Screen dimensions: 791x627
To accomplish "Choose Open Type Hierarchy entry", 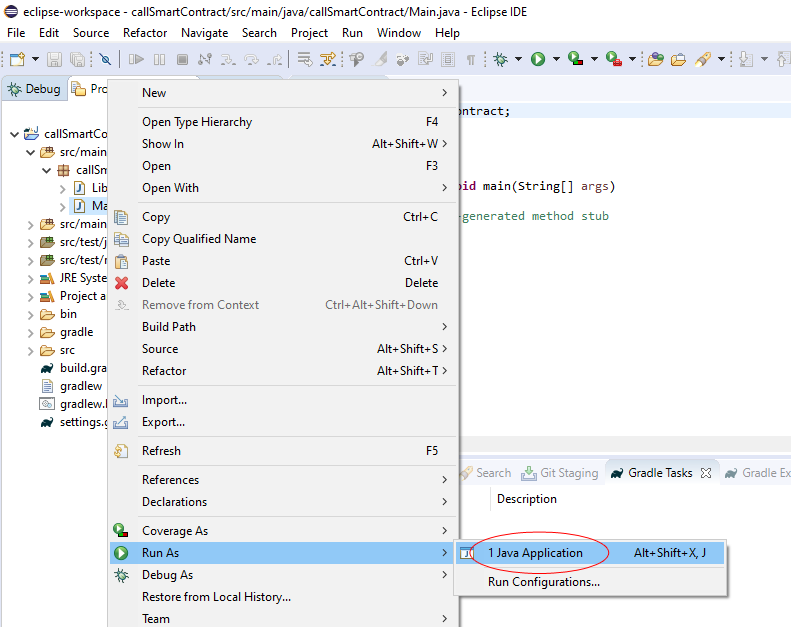I will [282, 122].
